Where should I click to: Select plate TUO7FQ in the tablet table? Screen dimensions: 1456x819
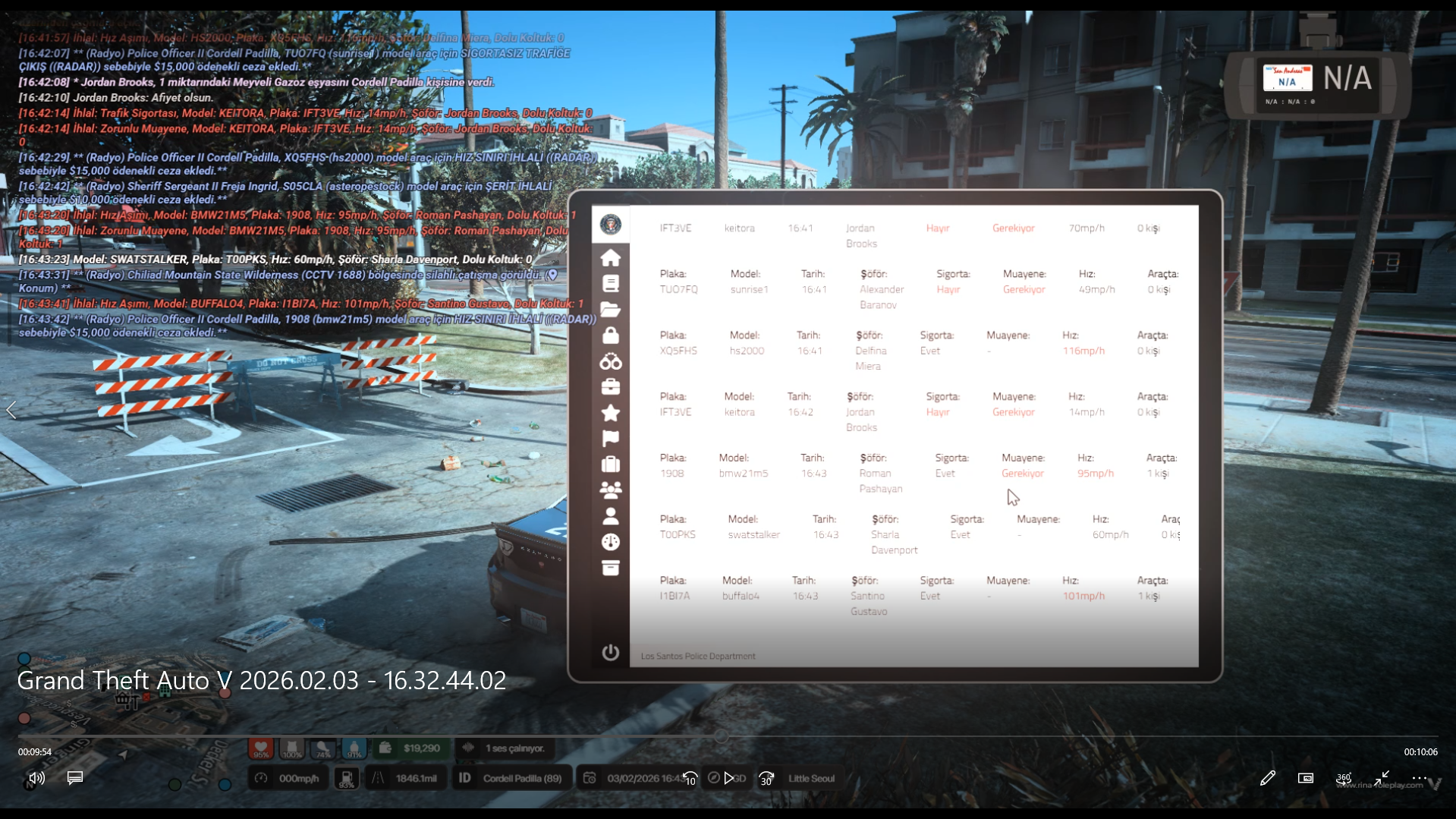point(678,289)
